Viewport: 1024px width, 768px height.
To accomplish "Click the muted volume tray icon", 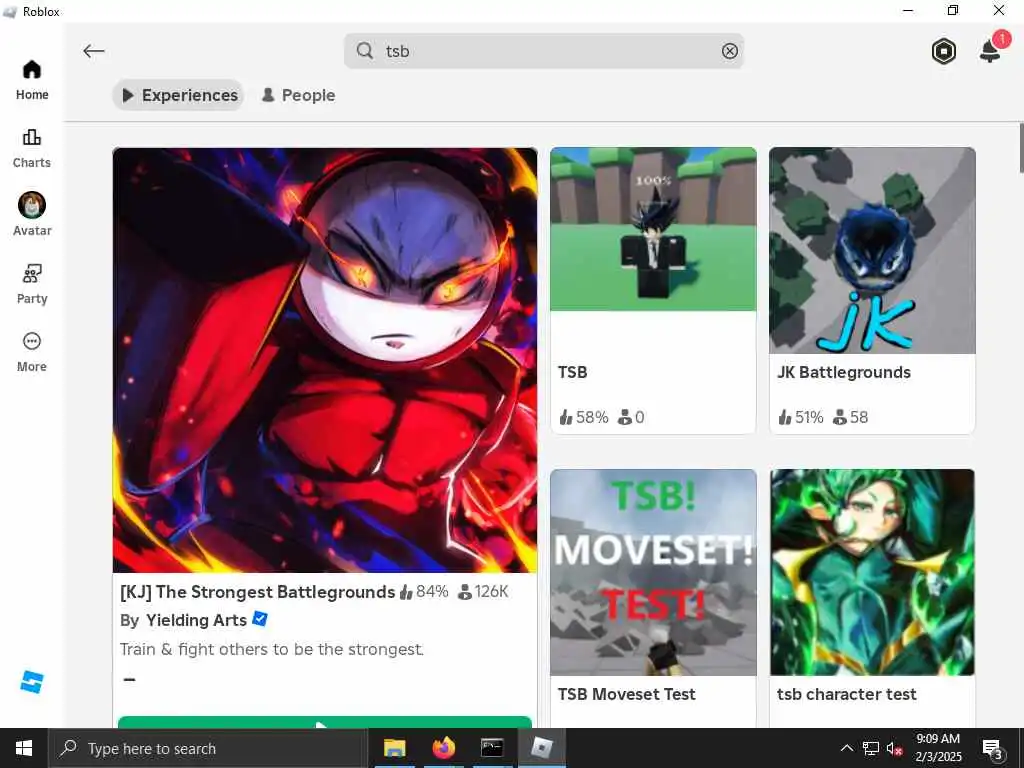I will coord(895,749).
